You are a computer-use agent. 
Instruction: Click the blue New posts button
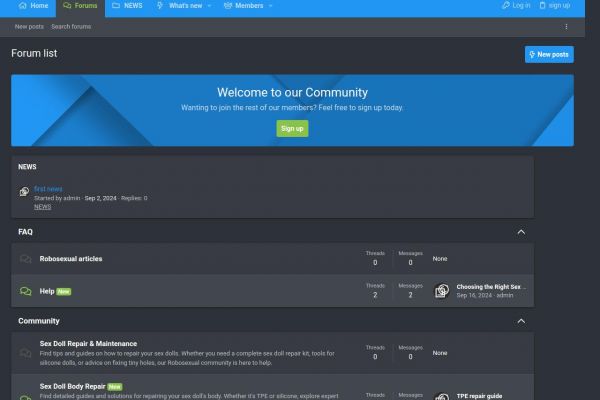(549, 54)
